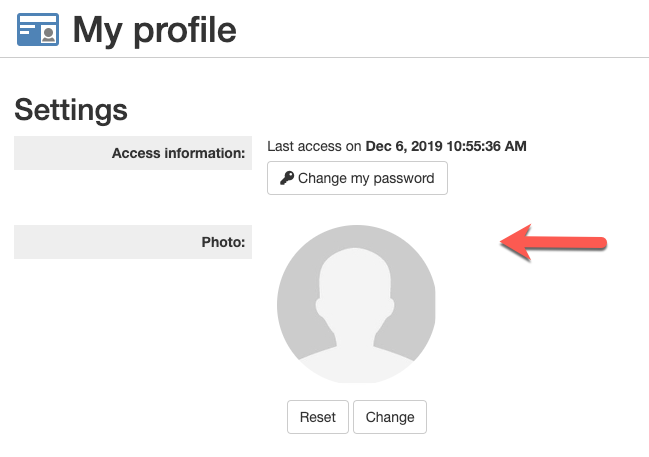Viewport: 649px width, 457px height.
Task: Click the access time "10:55:36 AM"
Action: [x=487, y=146]
